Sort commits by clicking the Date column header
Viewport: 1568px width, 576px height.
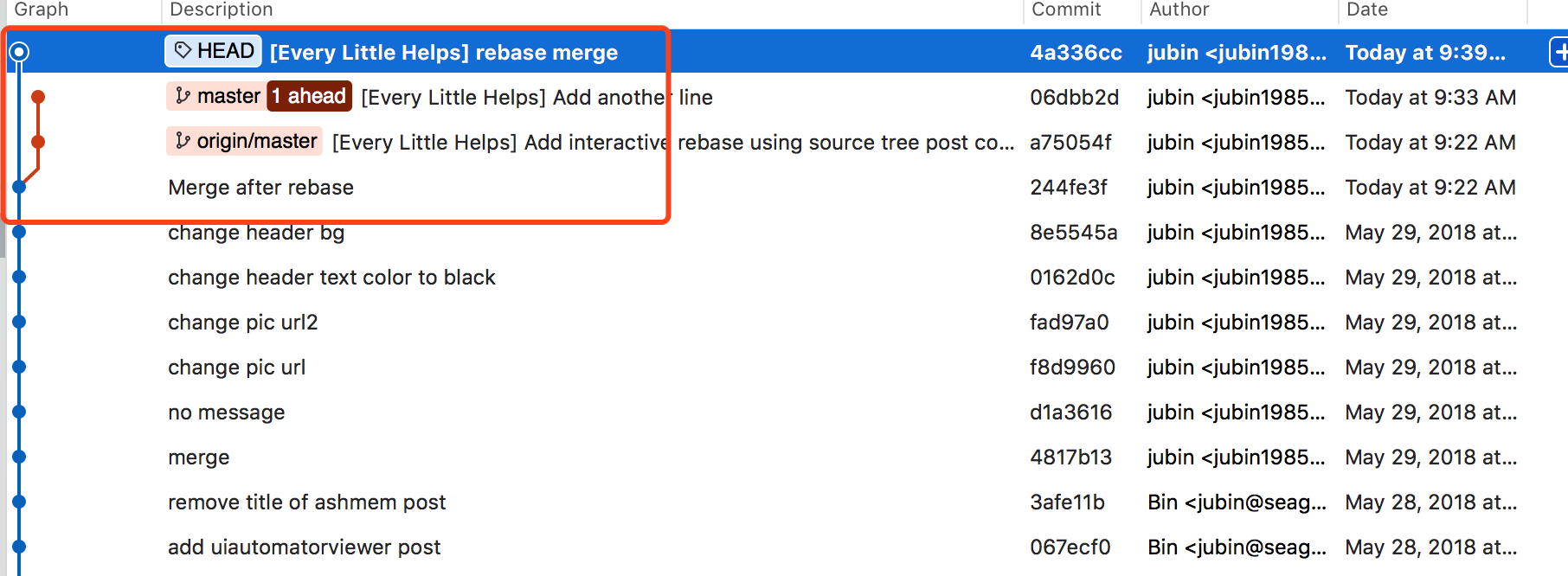[1366, 10]
